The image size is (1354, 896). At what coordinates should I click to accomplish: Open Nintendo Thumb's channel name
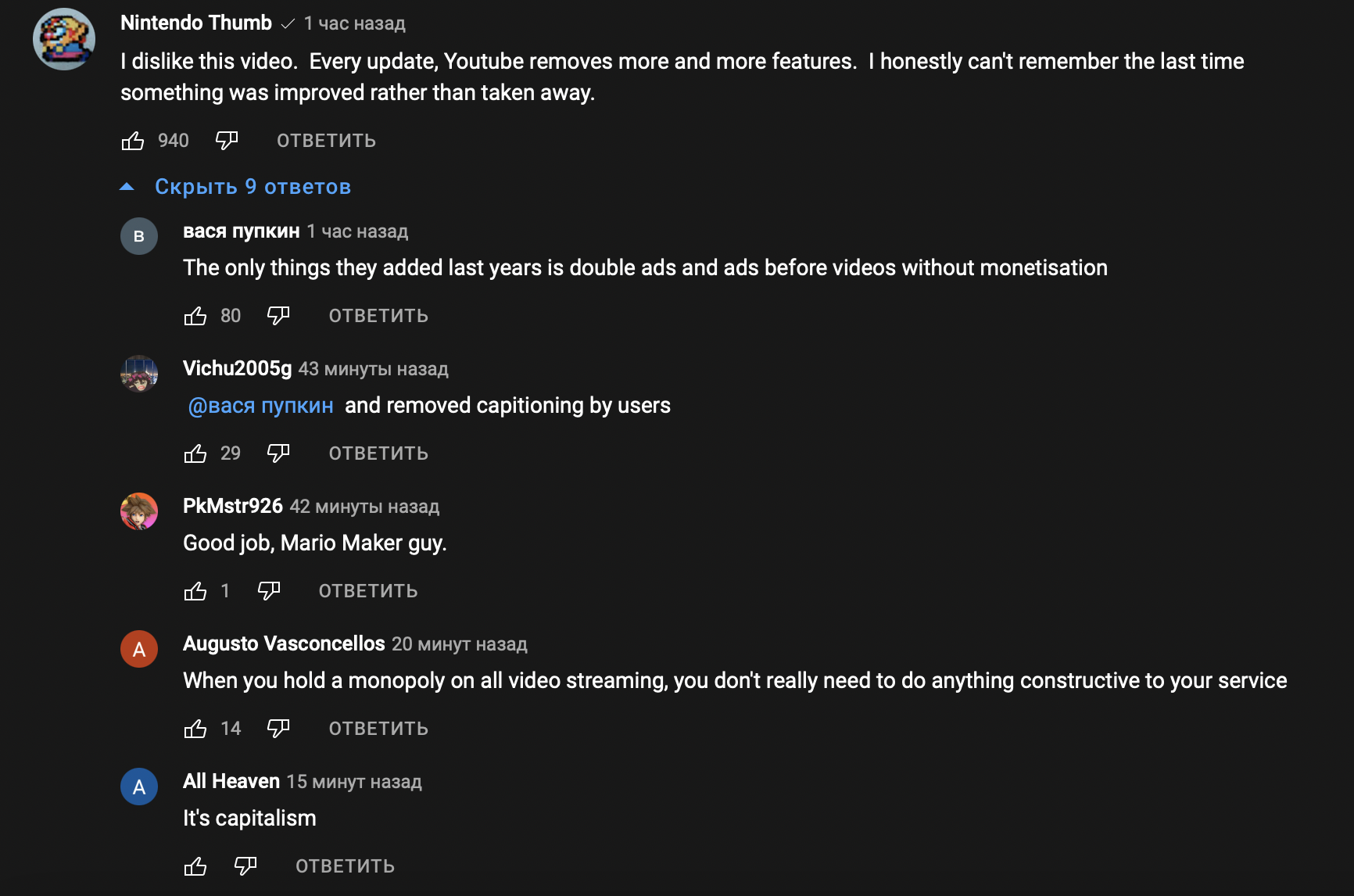(x=196, y=23)
